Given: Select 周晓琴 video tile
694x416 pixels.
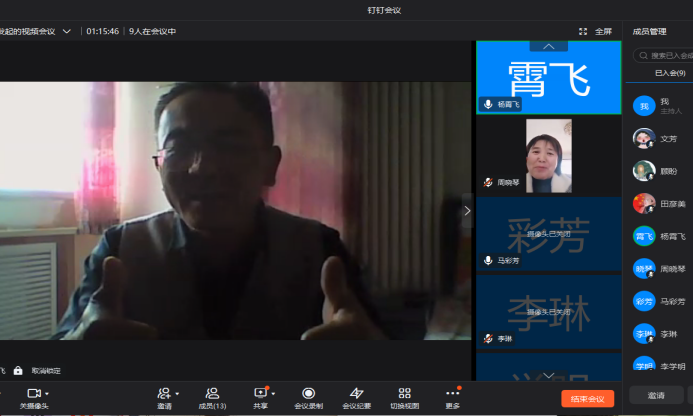Looking at the screenshot, I should (x=548, y=156).
